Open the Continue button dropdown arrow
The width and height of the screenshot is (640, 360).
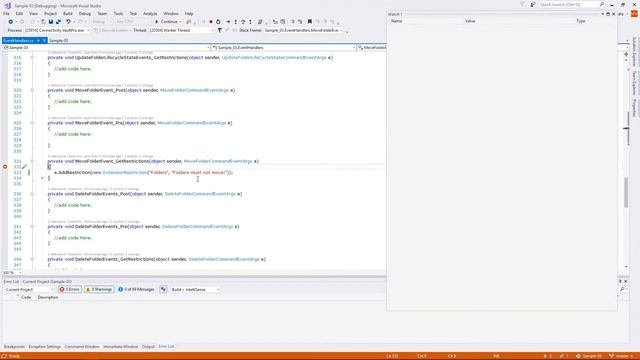click(x=180, y=22)
